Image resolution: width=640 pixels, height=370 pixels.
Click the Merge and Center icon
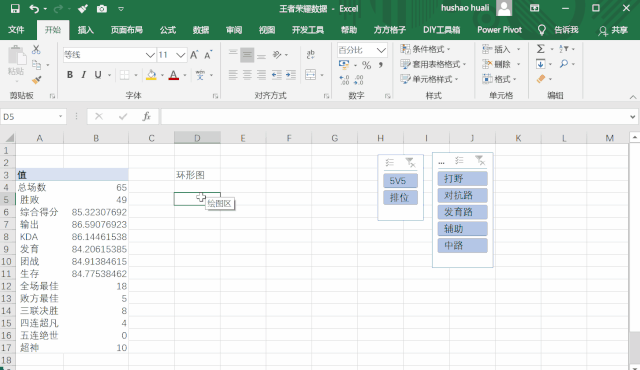pyautogui.click(x=311, y=75)
